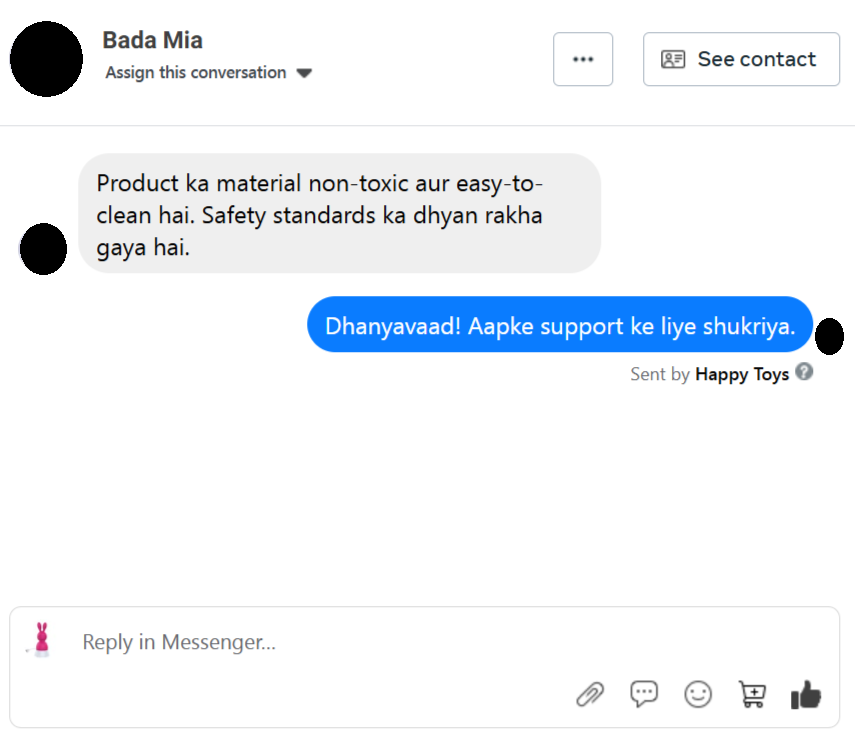Click the contact card icon in See contact
The height and width of the screenshot is (740, 855).
pos(673,59)
